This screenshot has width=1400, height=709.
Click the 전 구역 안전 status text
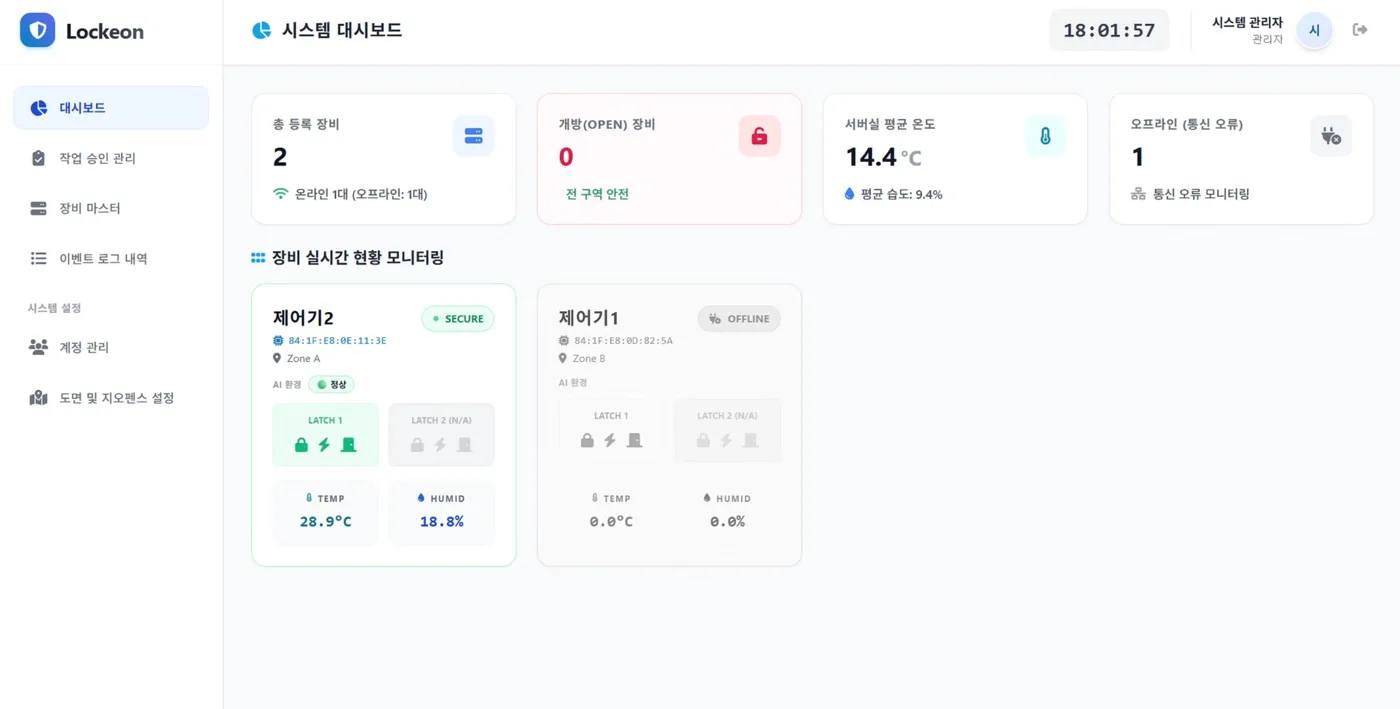597,194
